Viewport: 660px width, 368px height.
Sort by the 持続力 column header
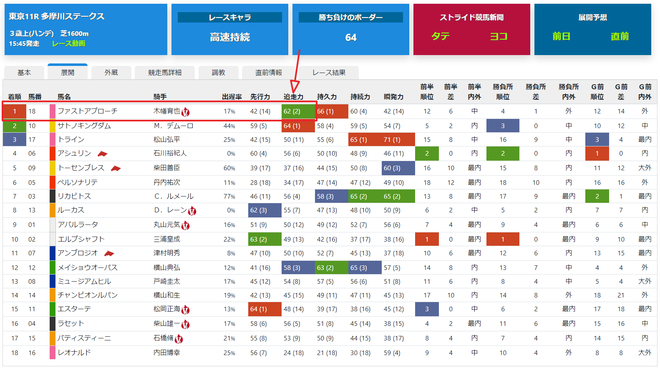point(360,97)
